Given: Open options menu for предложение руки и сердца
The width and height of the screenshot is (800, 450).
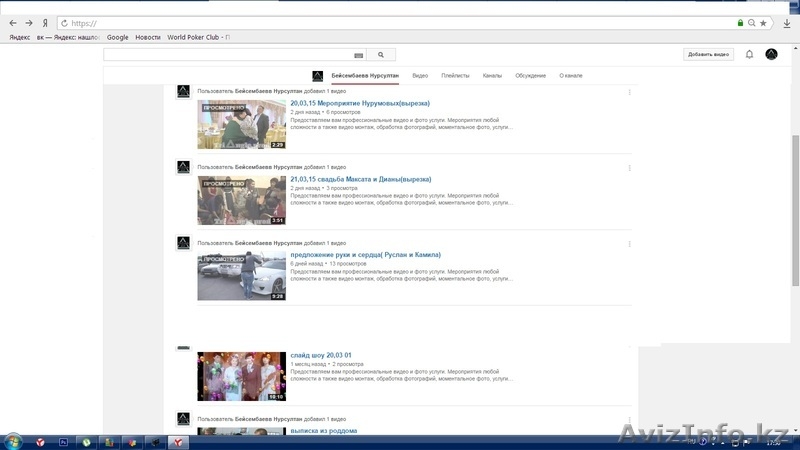Looking at the screenshot, I should click(629, 243).
